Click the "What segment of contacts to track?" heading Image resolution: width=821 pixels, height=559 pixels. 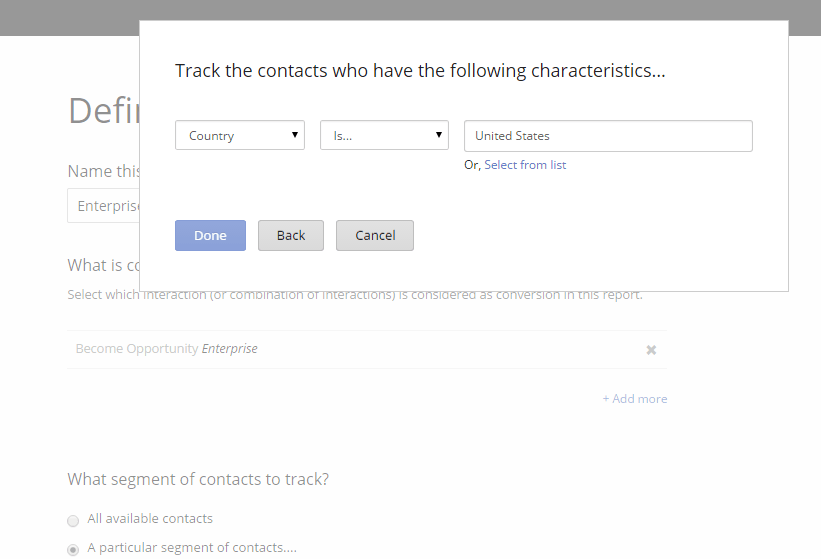198,479
